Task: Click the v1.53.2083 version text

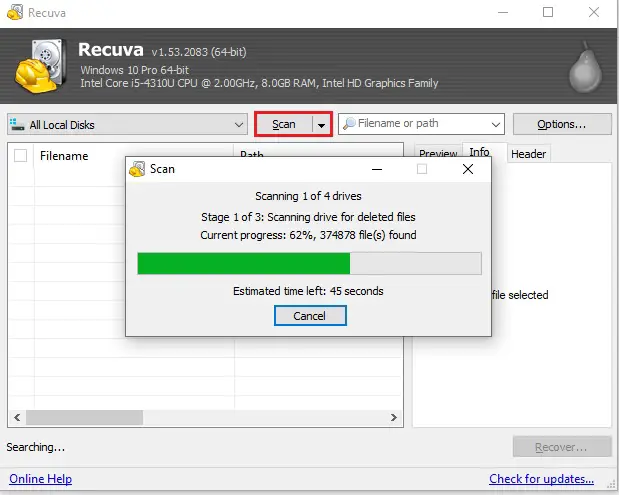Action: pyautogui.click(x=199, y=52)
